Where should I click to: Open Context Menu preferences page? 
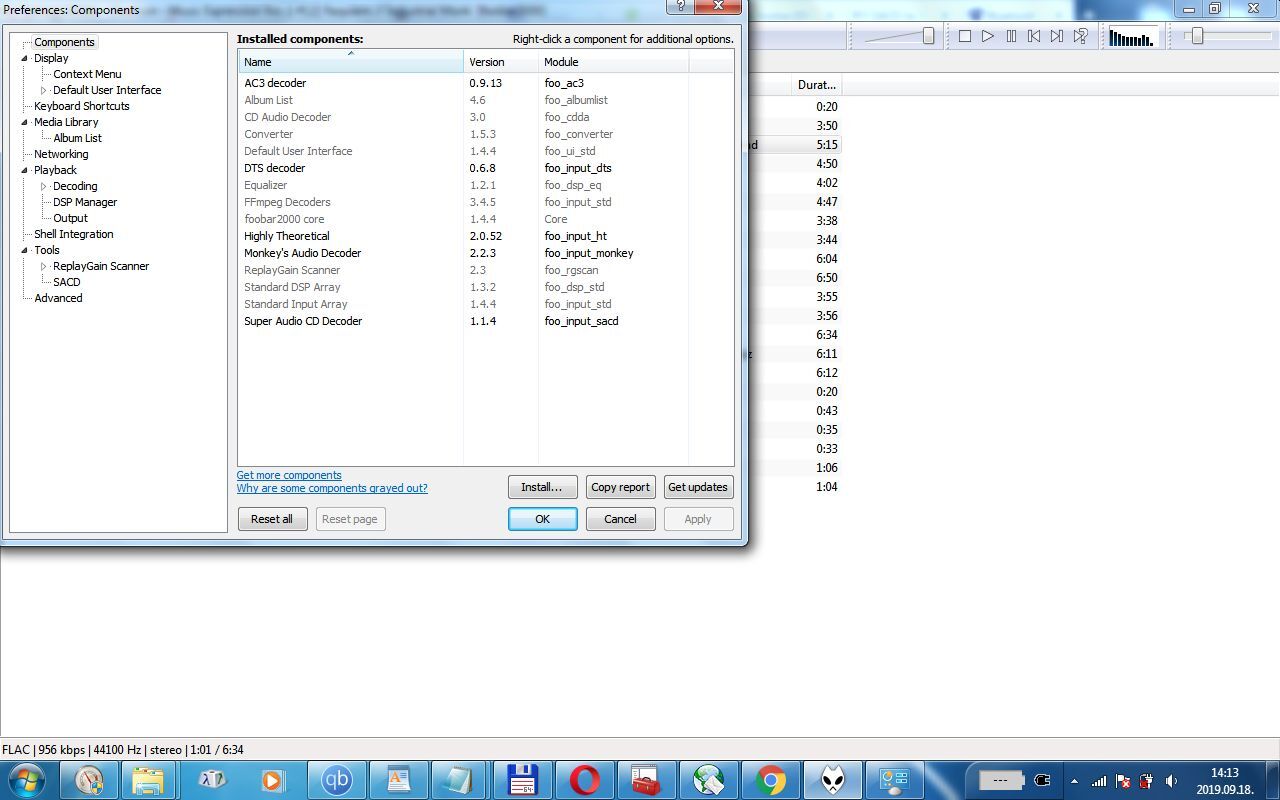pyautogui.click(x=87, y=74)
